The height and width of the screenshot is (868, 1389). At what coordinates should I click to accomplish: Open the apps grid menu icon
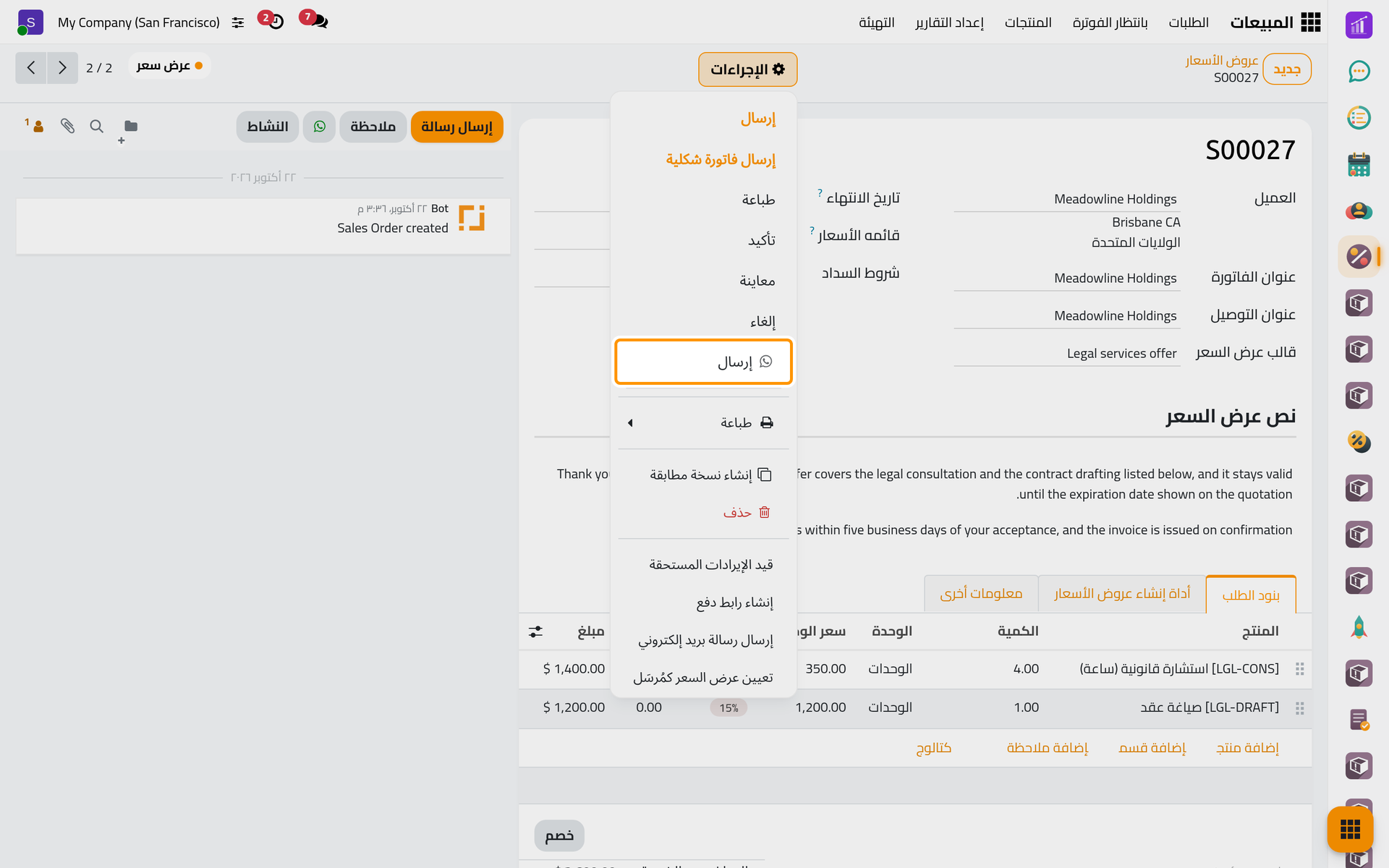[x=1310, y=22]
